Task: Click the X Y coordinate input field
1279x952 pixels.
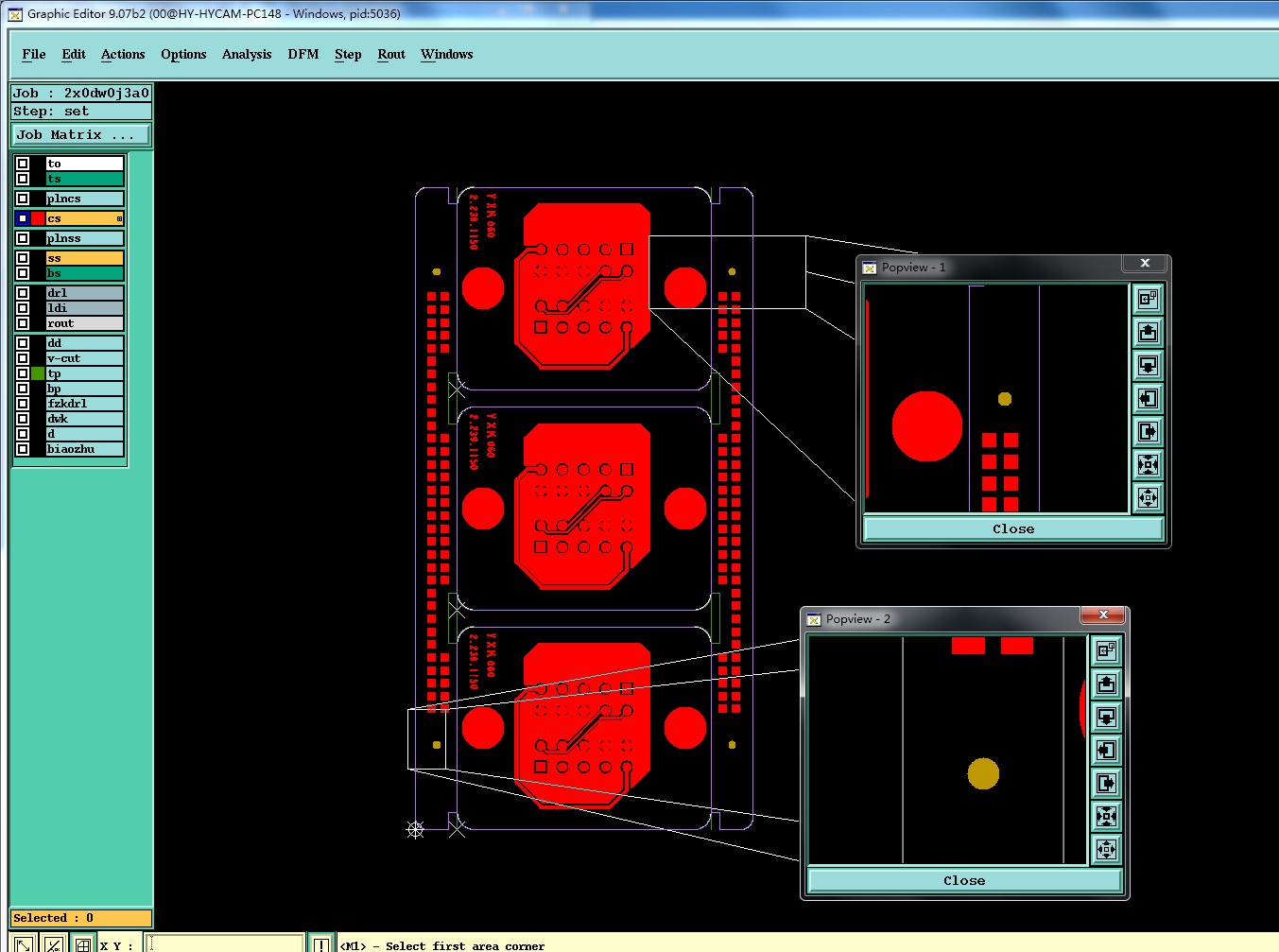Action: tap(225, 944)
